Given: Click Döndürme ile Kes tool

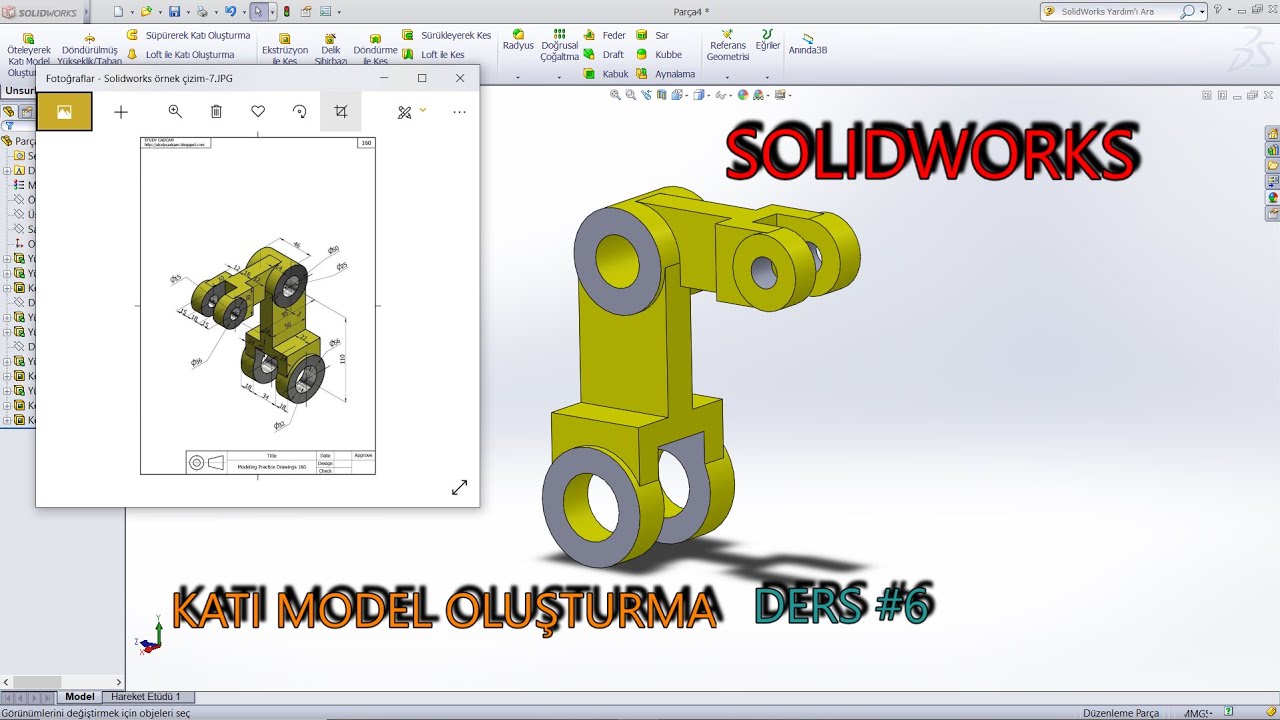Looking at the screenshot, I should tap(376, 50).
